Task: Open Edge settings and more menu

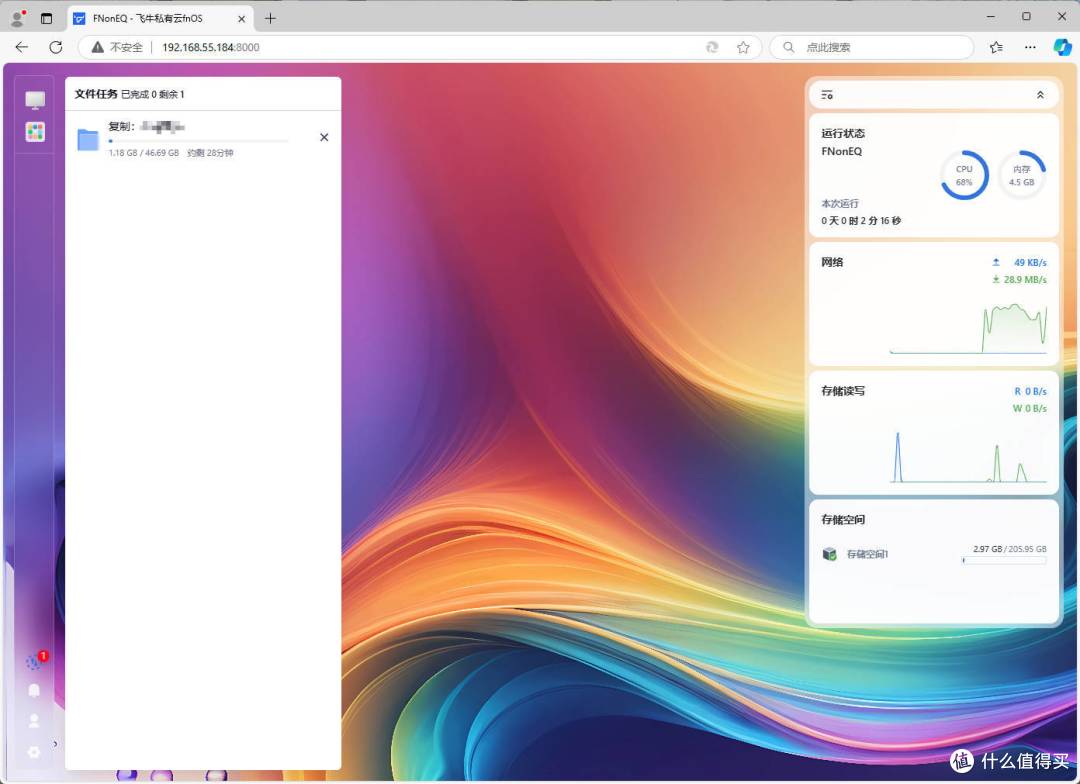Action: coord(1030,47)
